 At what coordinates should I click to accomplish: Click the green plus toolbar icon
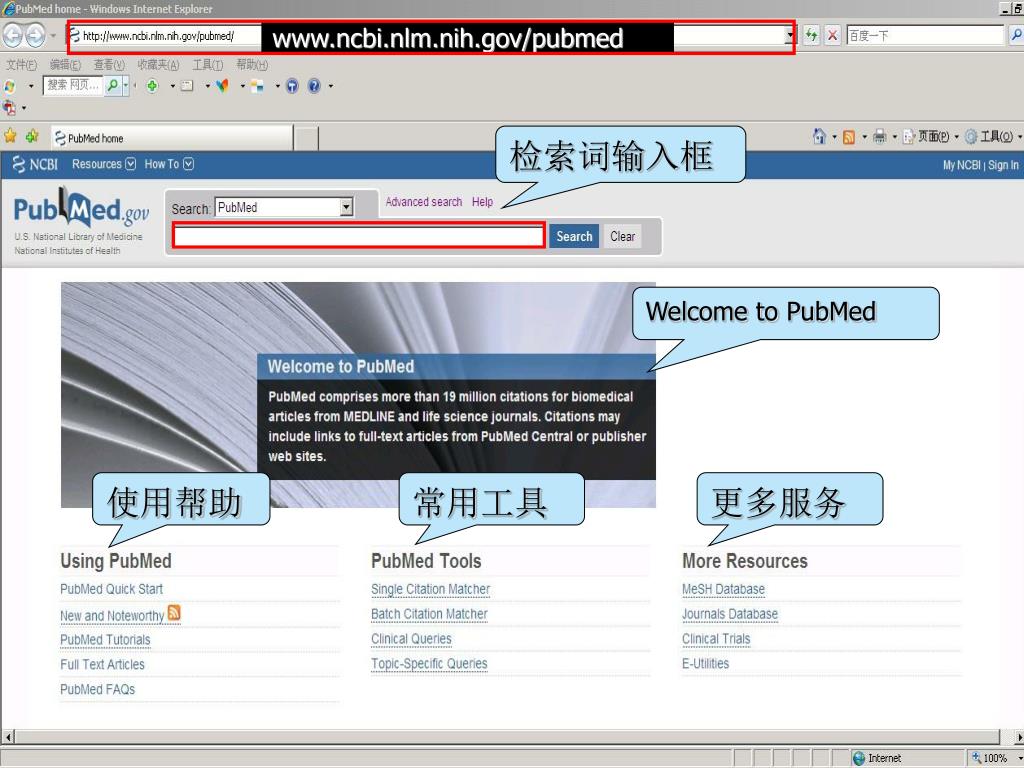pos(152,86)
